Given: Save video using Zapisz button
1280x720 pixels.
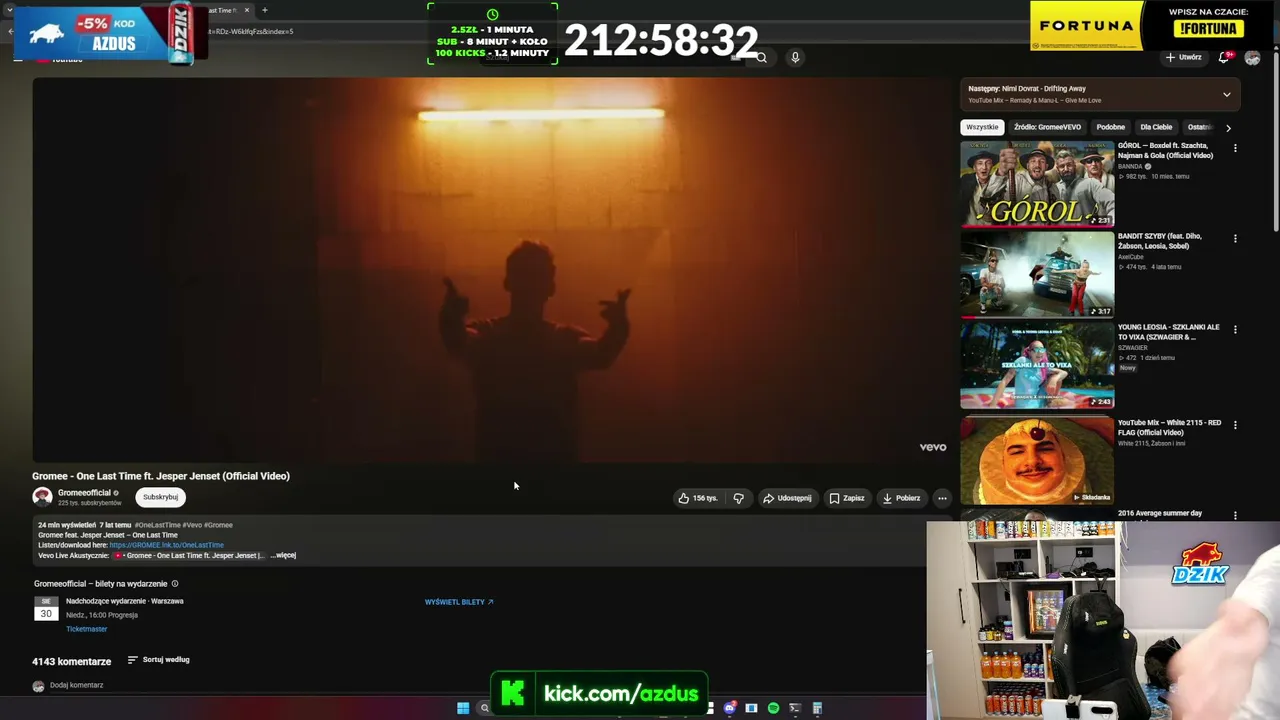Looking at the screenshot, I should 846,498.
